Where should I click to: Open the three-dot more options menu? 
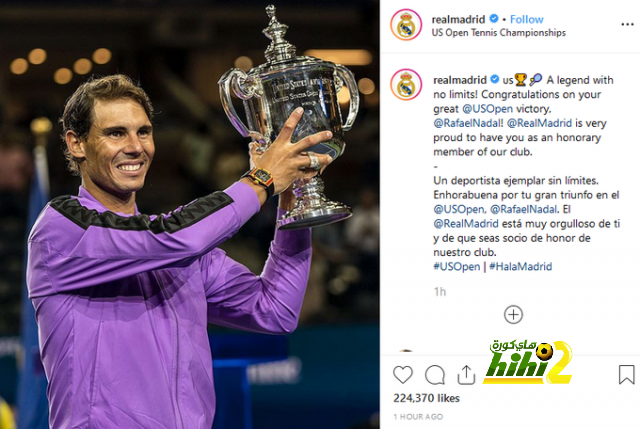coord(627,24)
